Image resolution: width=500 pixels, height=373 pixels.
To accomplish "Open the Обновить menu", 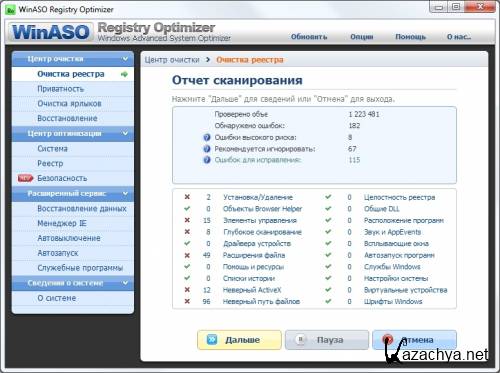I will tap(309, 37).
